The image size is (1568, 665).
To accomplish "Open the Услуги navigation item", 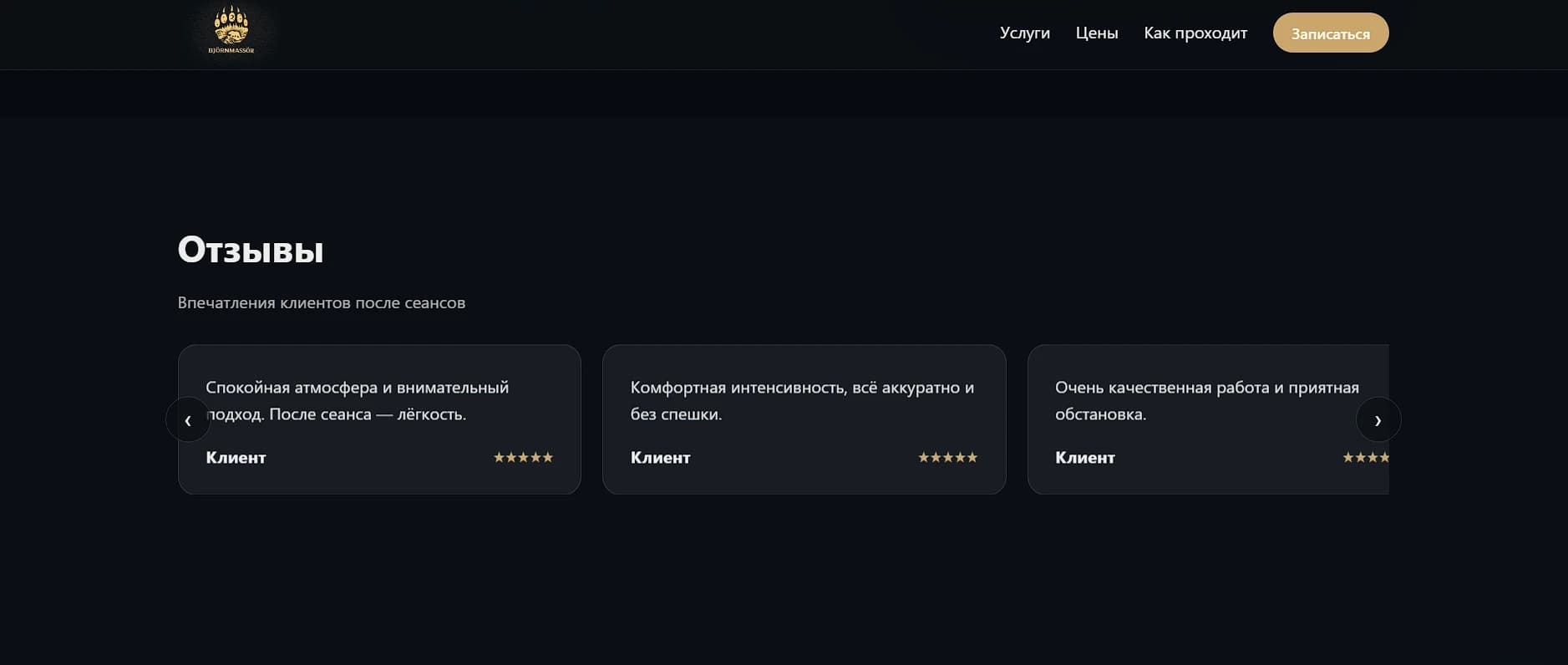I will click(x=1024, y=33).
